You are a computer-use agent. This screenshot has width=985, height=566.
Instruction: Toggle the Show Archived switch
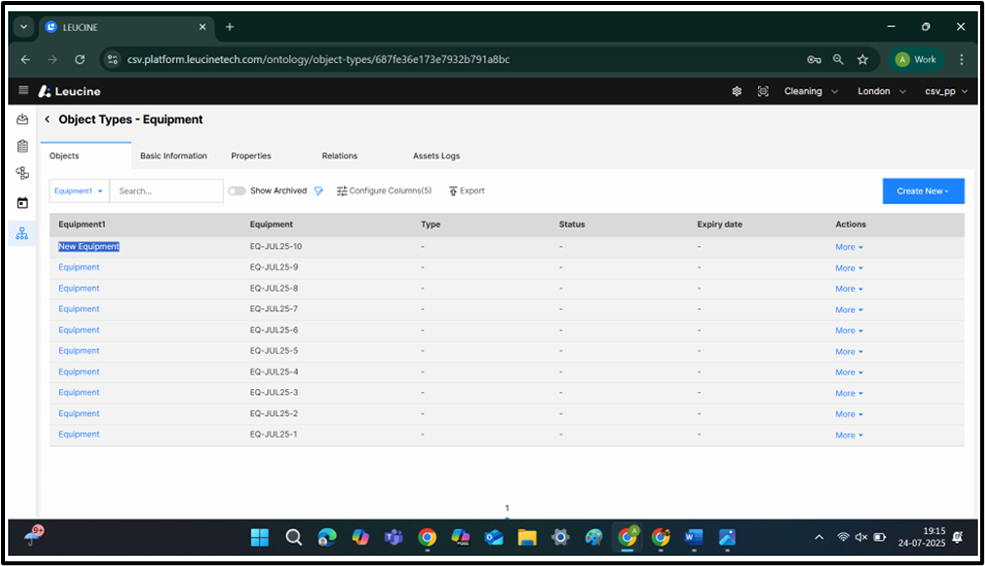pos(237,191)
